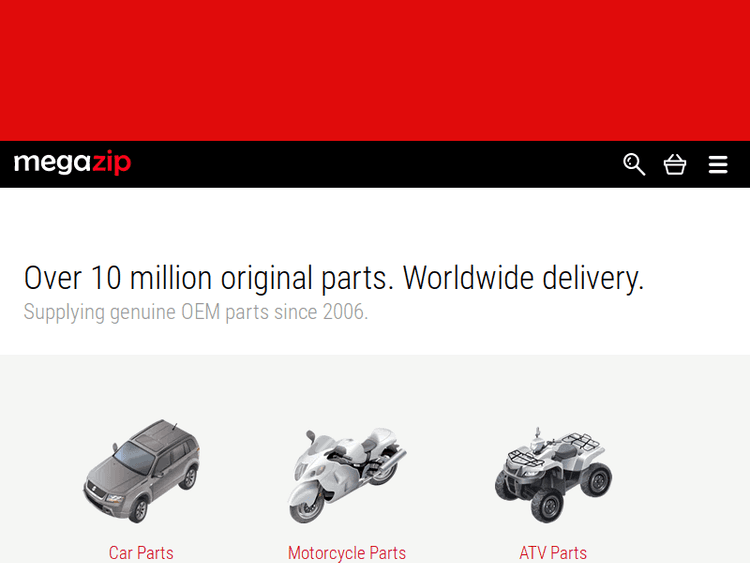750x563 pixels.
Task: Click the white 'mega' portion of the logo
Action: [52, 164]
